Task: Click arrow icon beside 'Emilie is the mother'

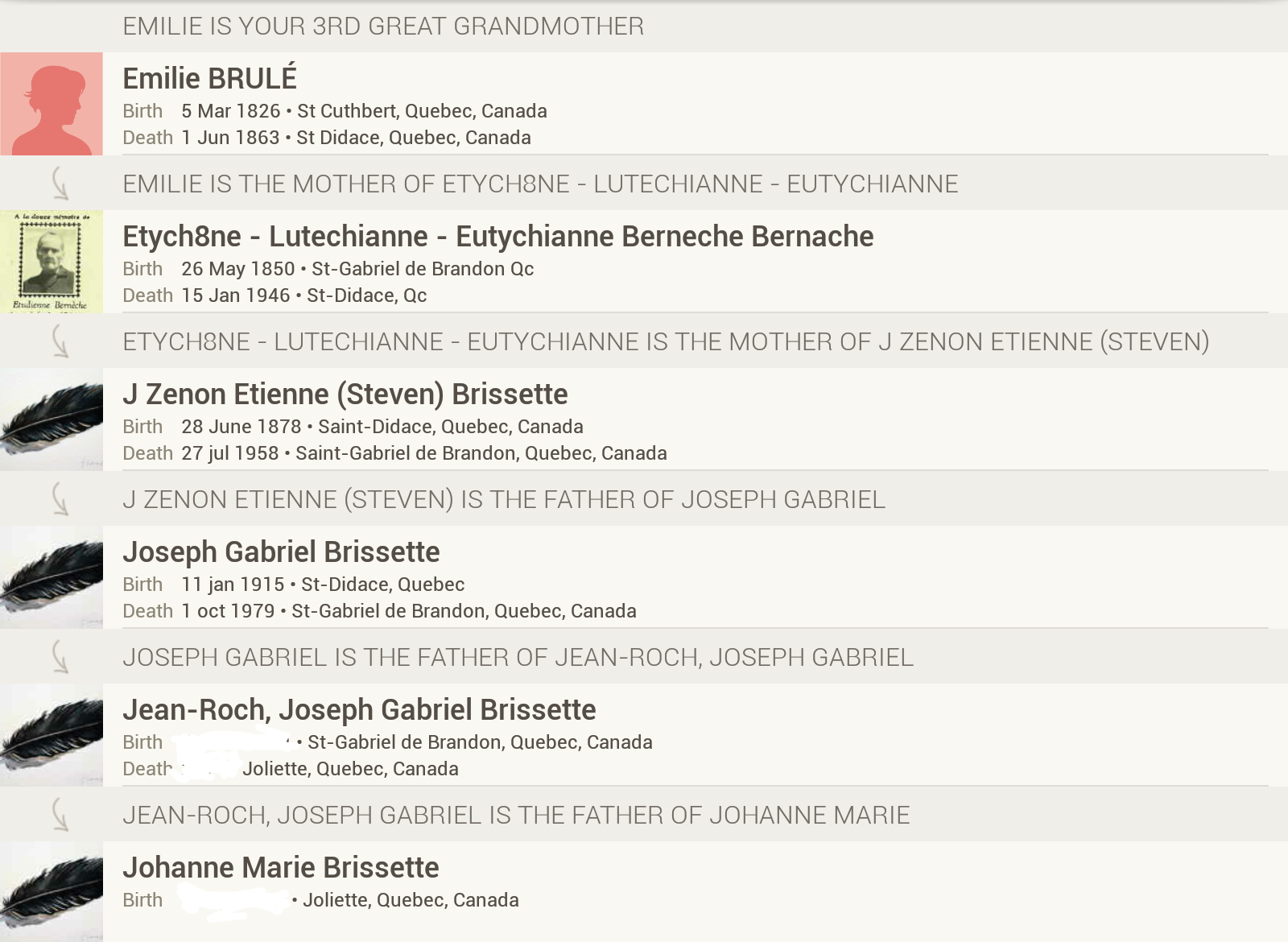Action: (60, 184)
